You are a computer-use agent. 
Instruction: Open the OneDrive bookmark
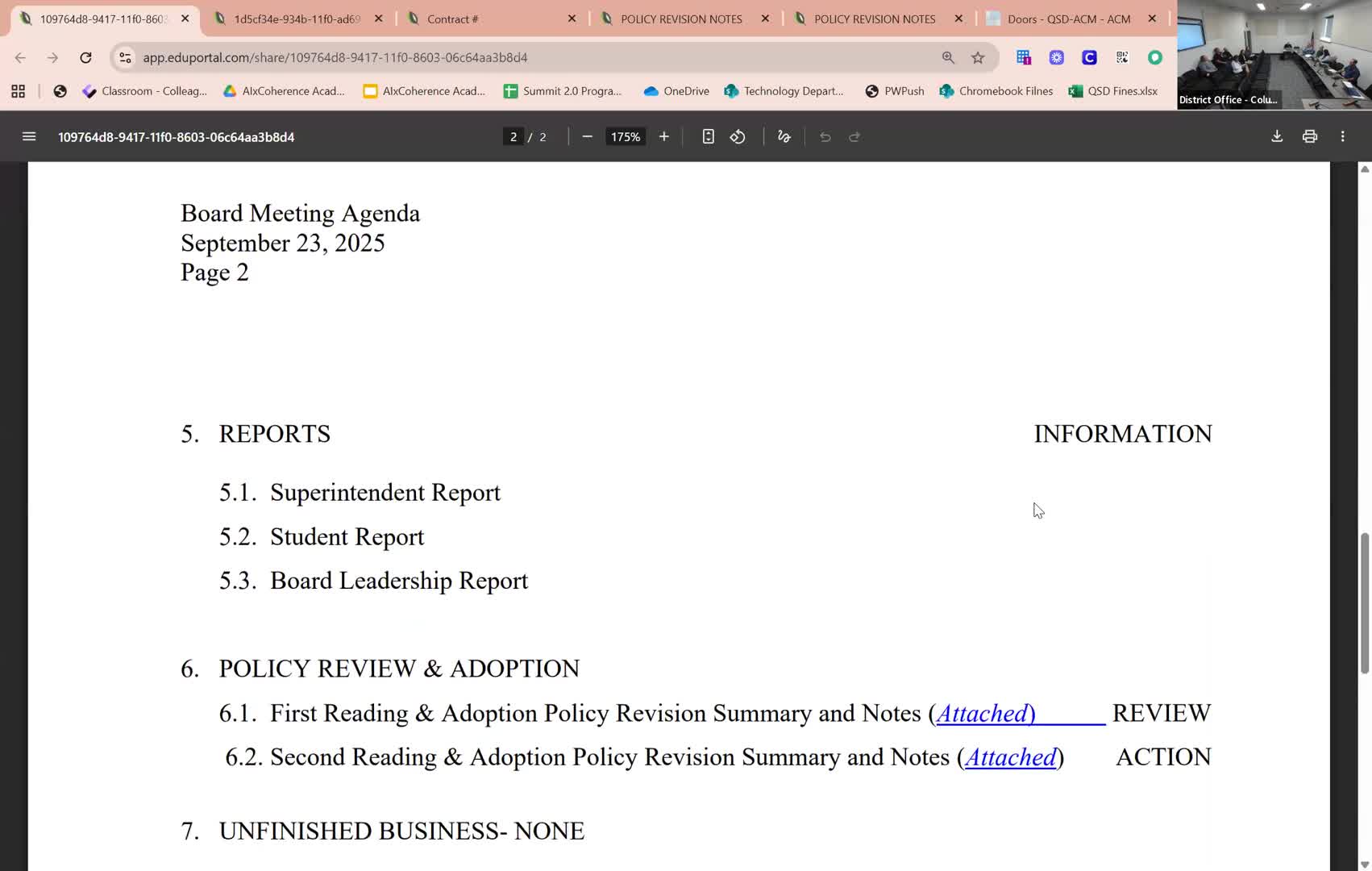click(676, 91)
